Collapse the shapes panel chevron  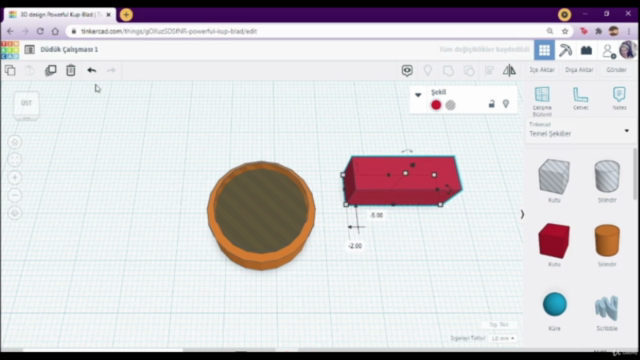522,214
